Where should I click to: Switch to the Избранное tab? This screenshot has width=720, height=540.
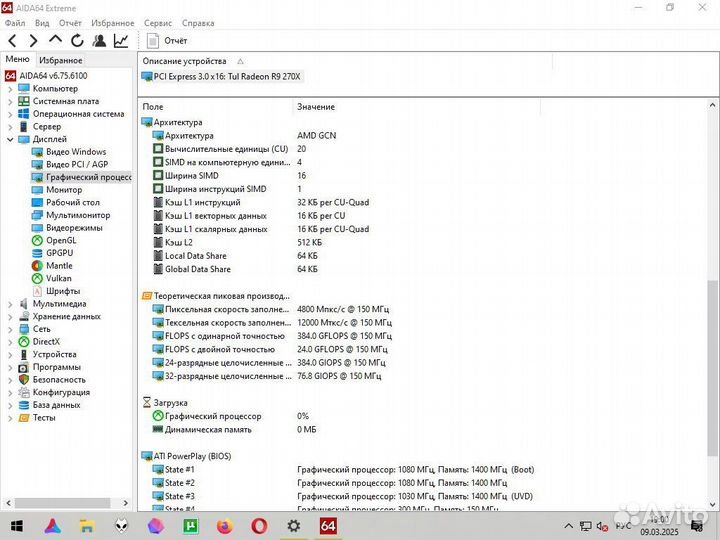[60, 60]
